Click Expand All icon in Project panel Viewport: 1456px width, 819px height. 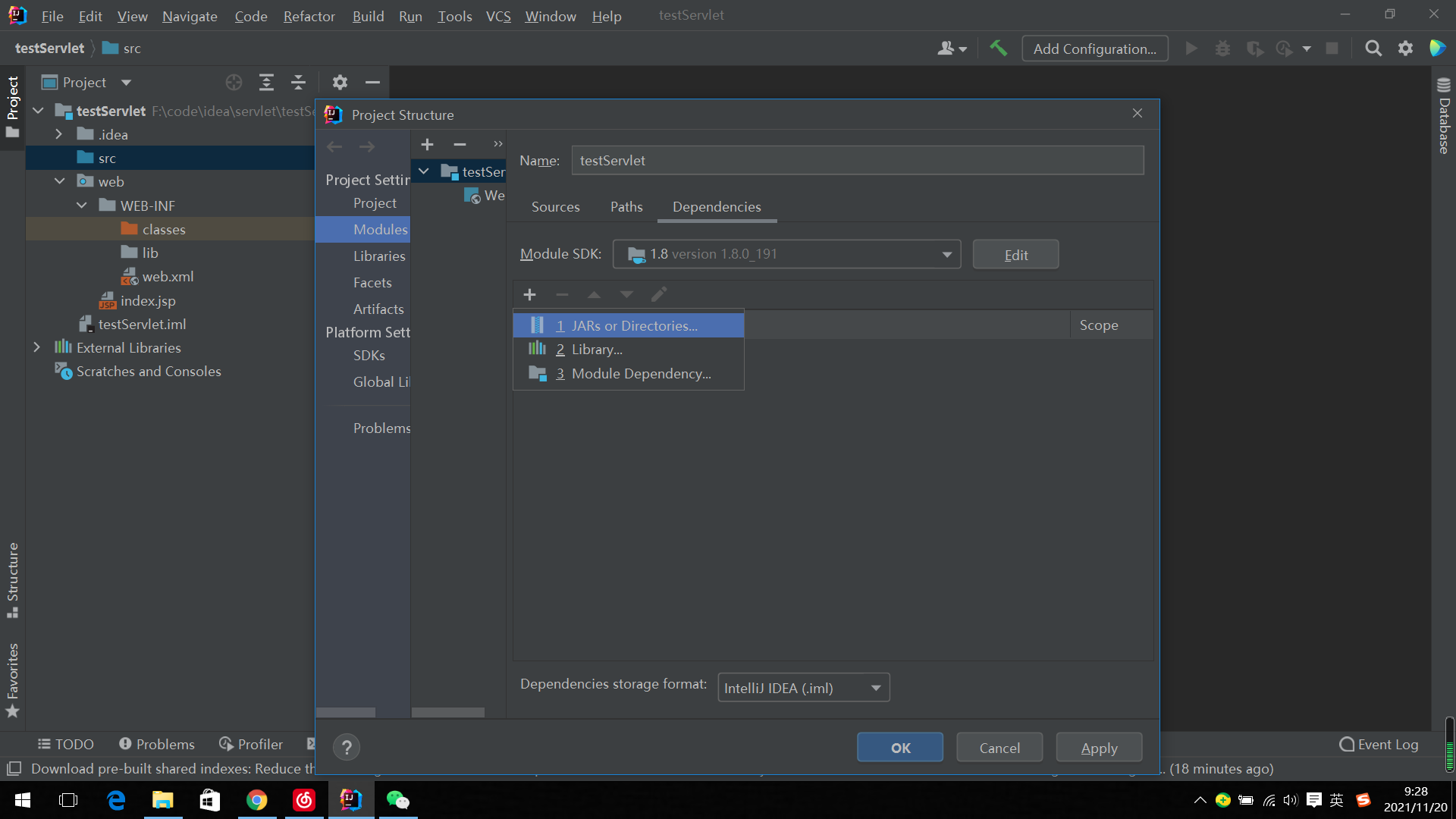266,82
